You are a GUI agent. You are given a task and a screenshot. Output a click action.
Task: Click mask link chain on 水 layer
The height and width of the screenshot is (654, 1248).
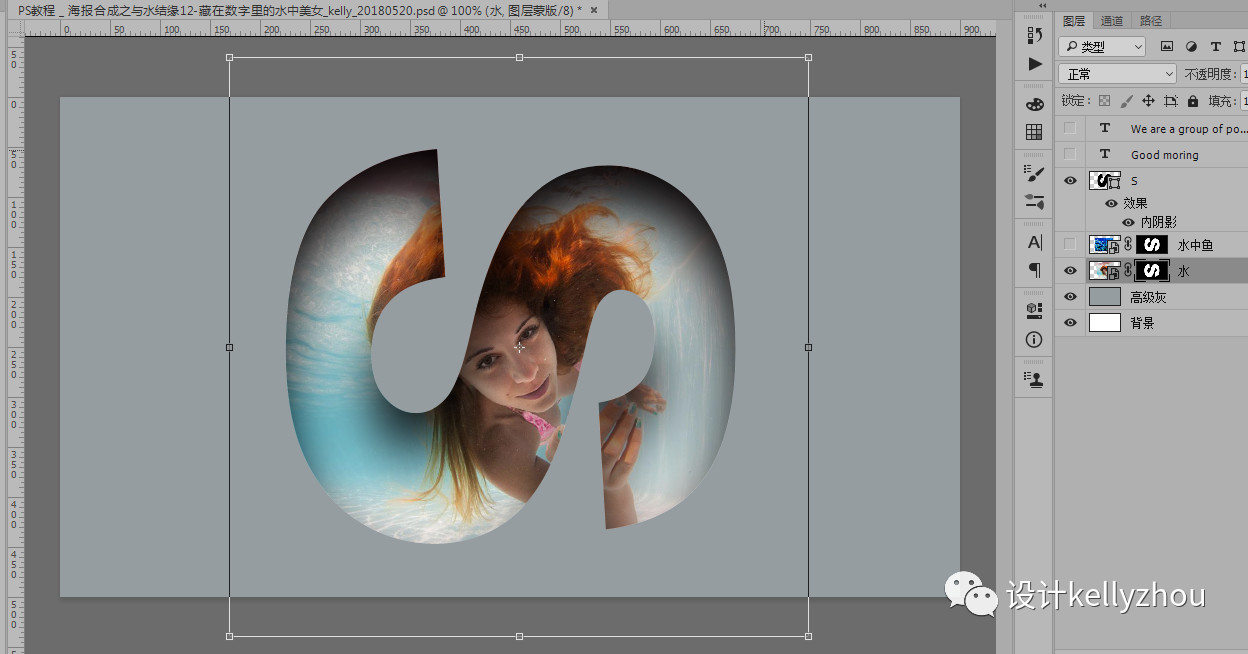point(1128,271)
